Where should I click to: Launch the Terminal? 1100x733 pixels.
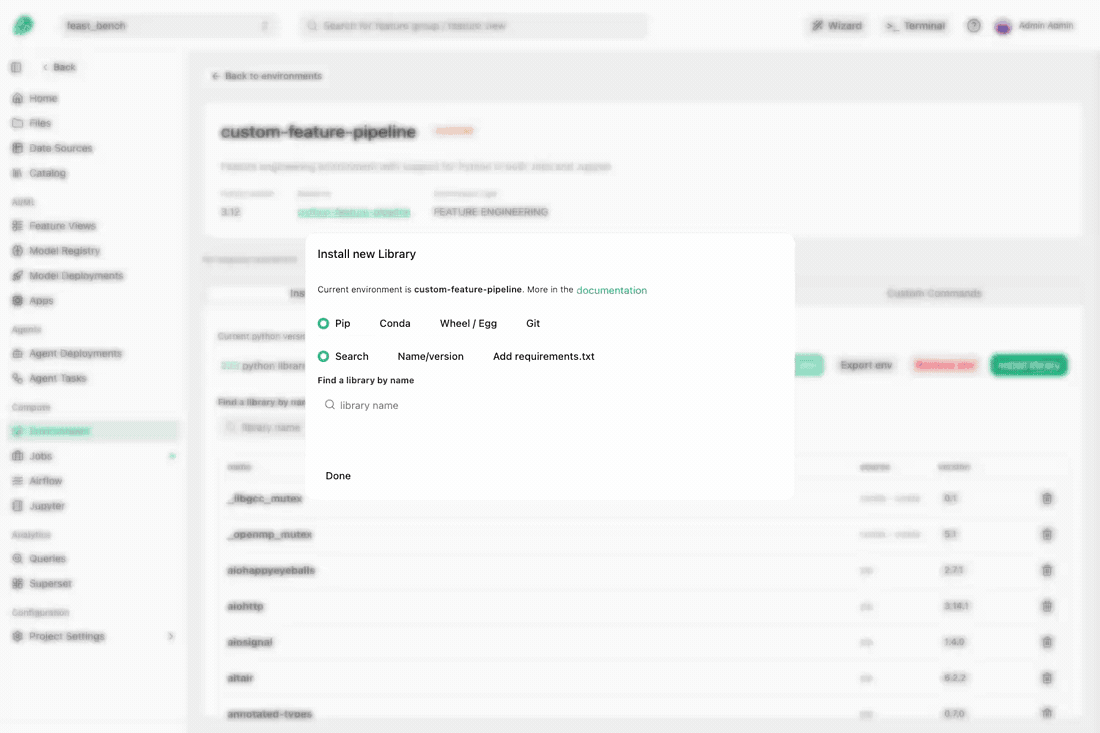coord(915,26)
